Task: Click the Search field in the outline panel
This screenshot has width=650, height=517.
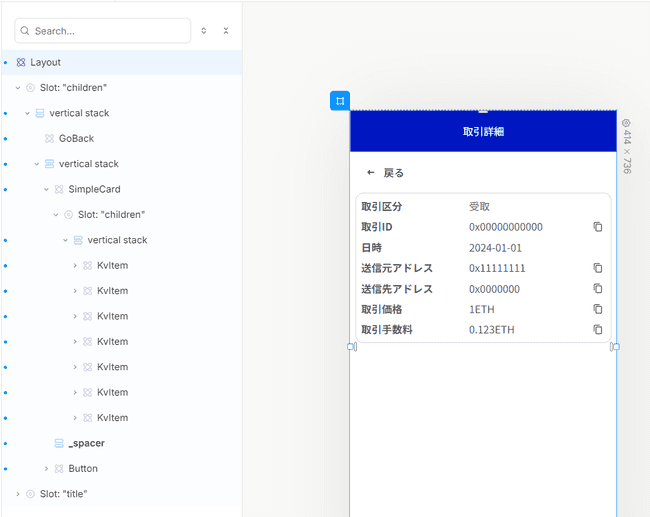Action: pos(102,31)
